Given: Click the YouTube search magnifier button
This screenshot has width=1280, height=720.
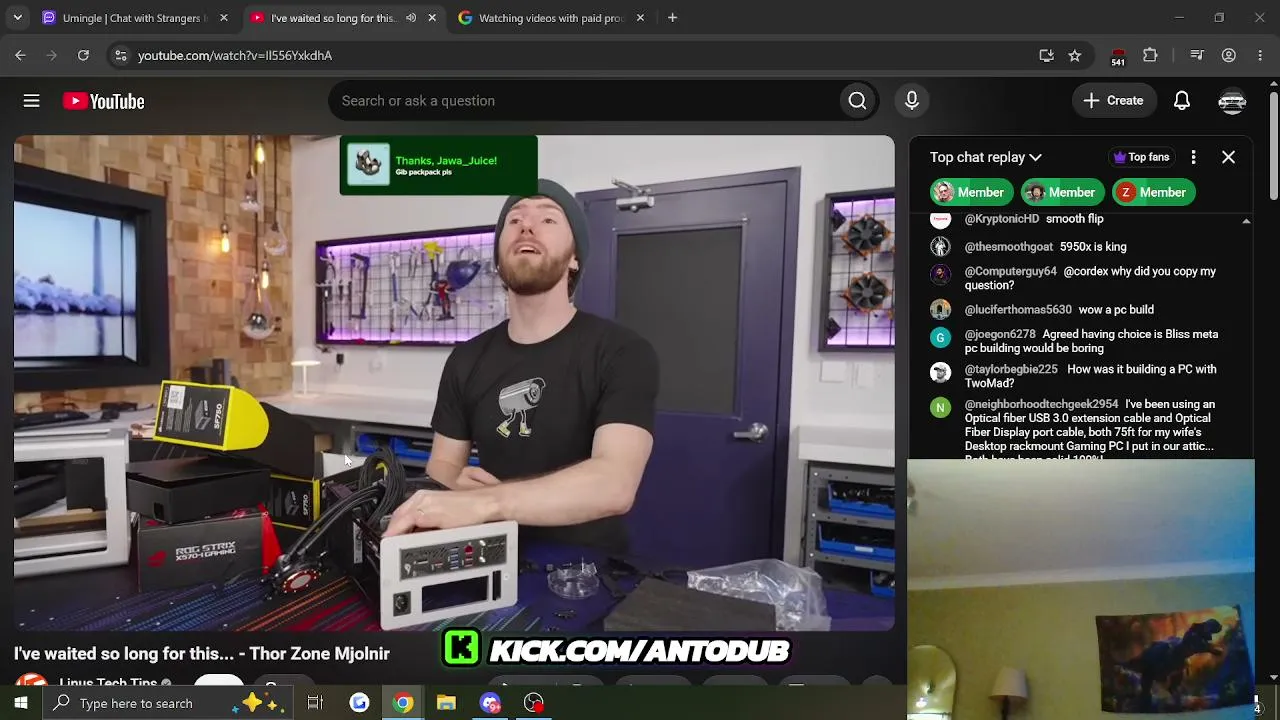Looking at the screenshot, I should [857, 101].
